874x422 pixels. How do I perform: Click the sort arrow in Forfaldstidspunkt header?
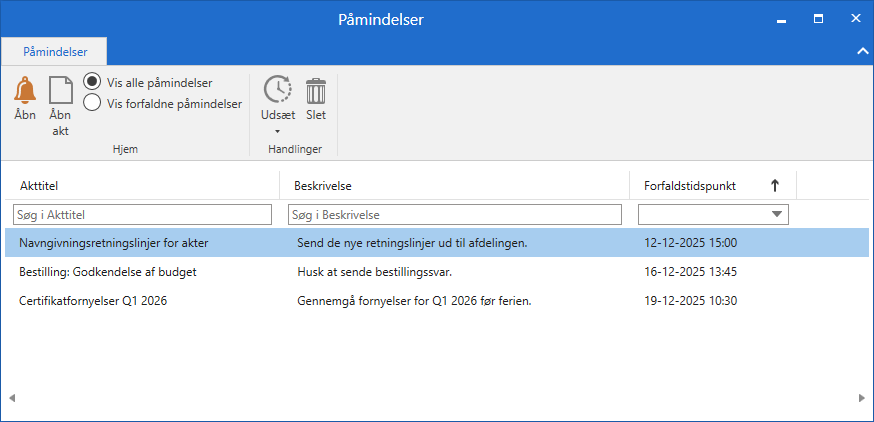tap(775, 186)
